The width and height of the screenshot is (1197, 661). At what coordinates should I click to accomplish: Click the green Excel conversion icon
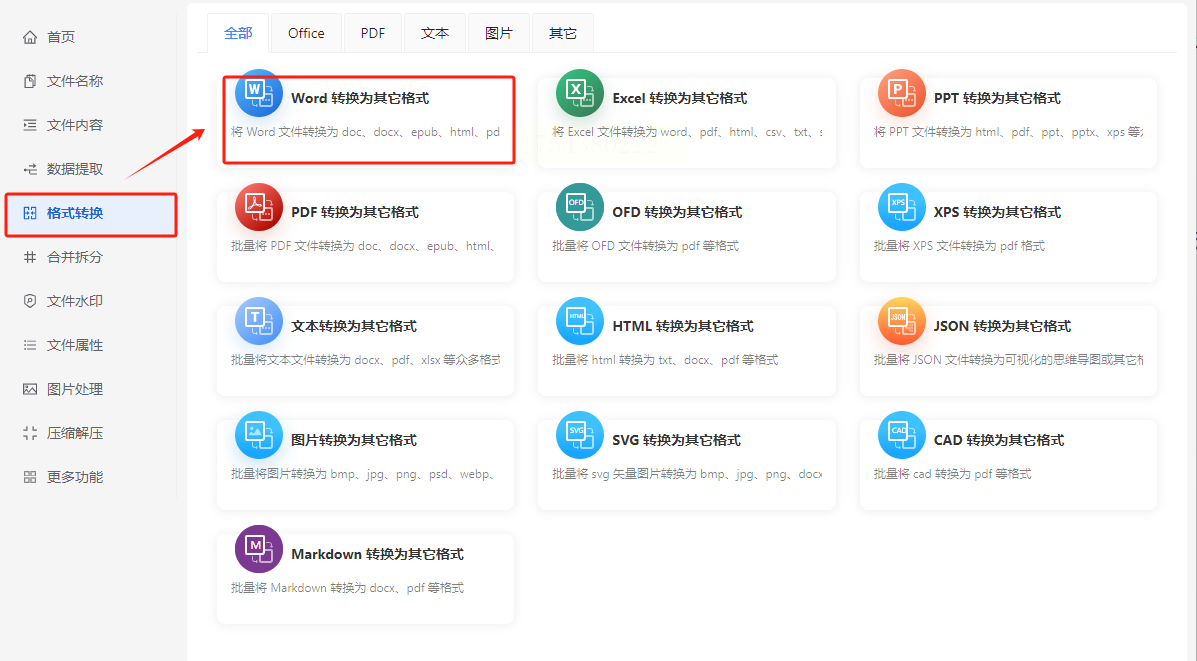pos(580,93)
